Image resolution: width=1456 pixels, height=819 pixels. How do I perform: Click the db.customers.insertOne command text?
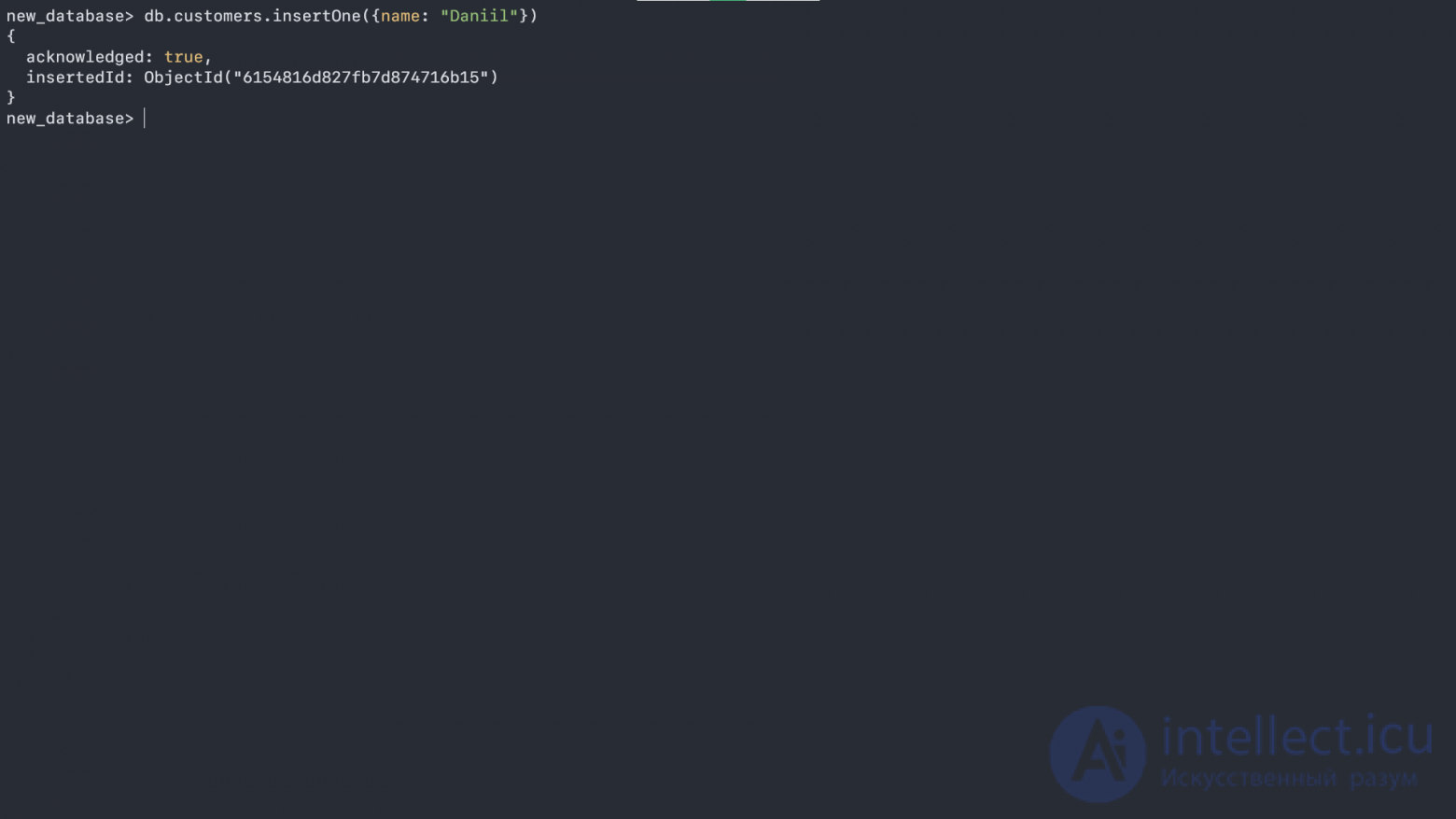point(341,16)
